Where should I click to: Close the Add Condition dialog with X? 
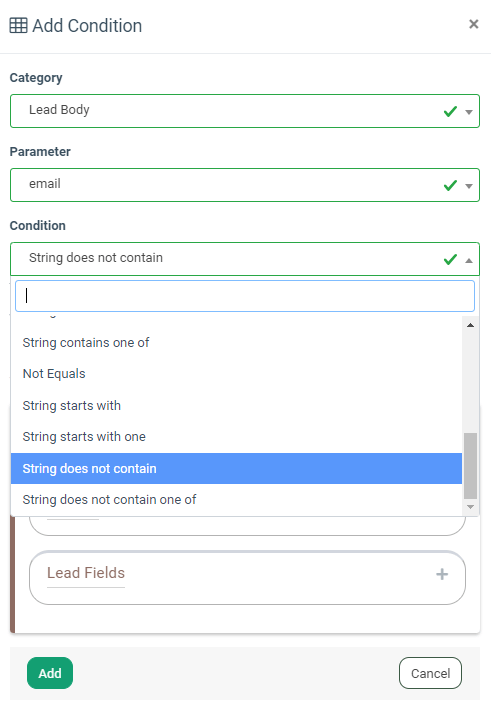point(474,24)
